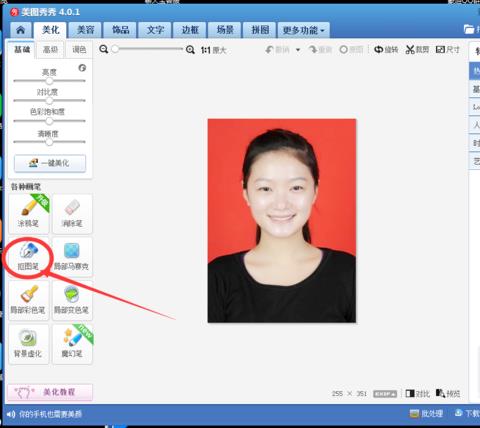Screen dimensions: 480x428
Task: Select the 局部变色笔 paint bucket tool
Action: coord(72,300)
